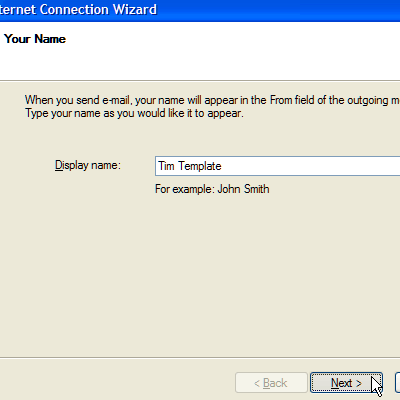Place cursor on the word Template in field
Image resolution: width=400 pixels, height=400 pixels.
pos(200,166)
